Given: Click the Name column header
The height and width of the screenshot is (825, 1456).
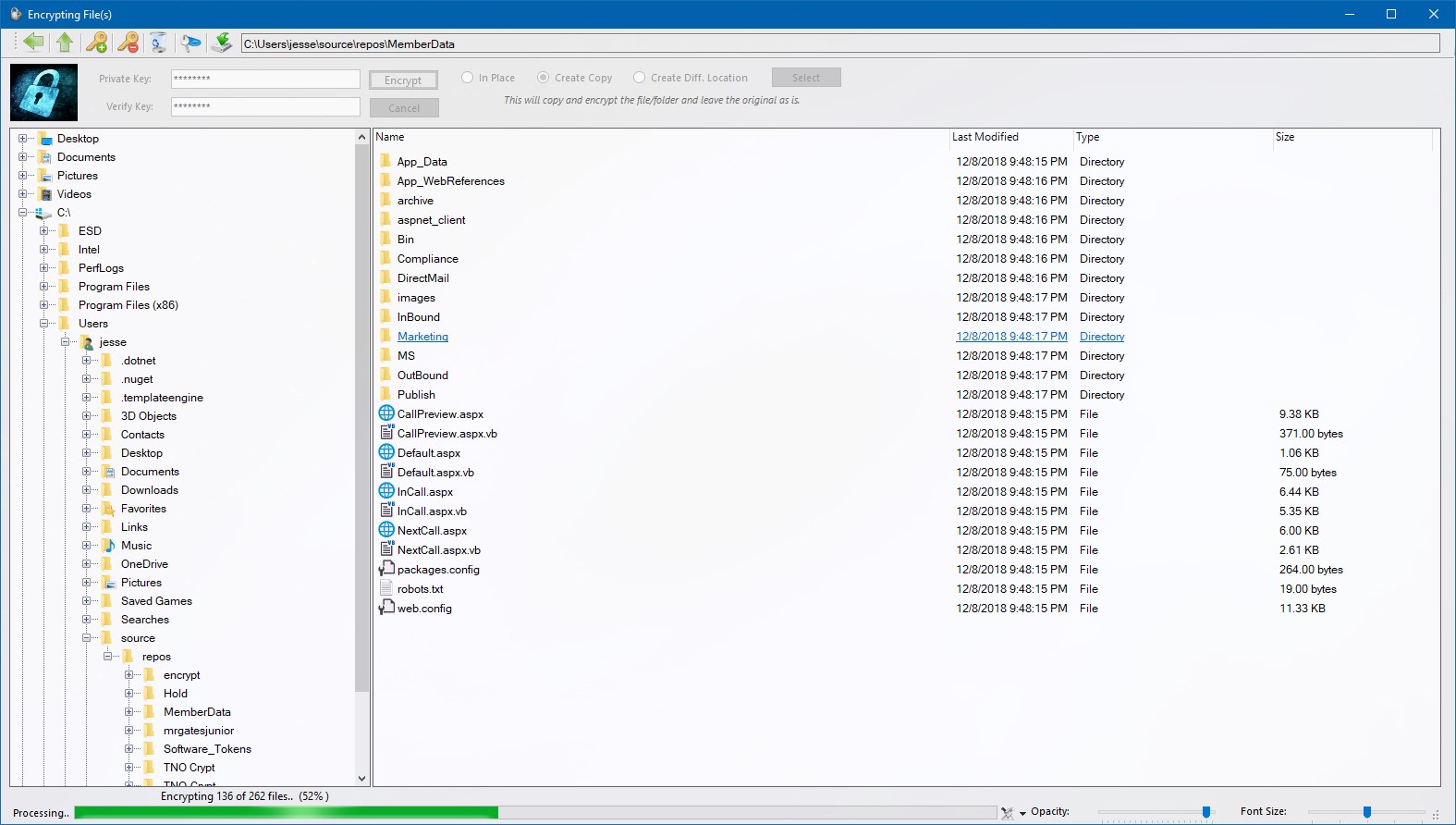Looking at the screenshot, I should coord(662,137).
